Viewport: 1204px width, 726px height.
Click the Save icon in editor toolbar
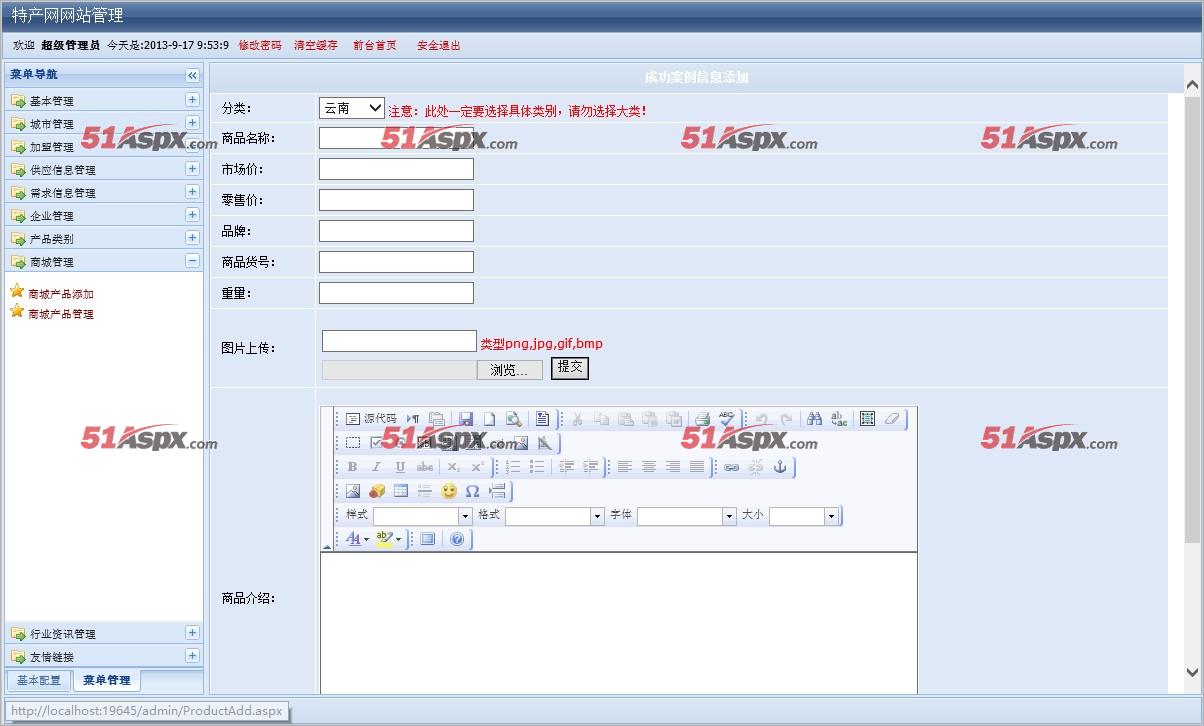(x=466, y=419)
